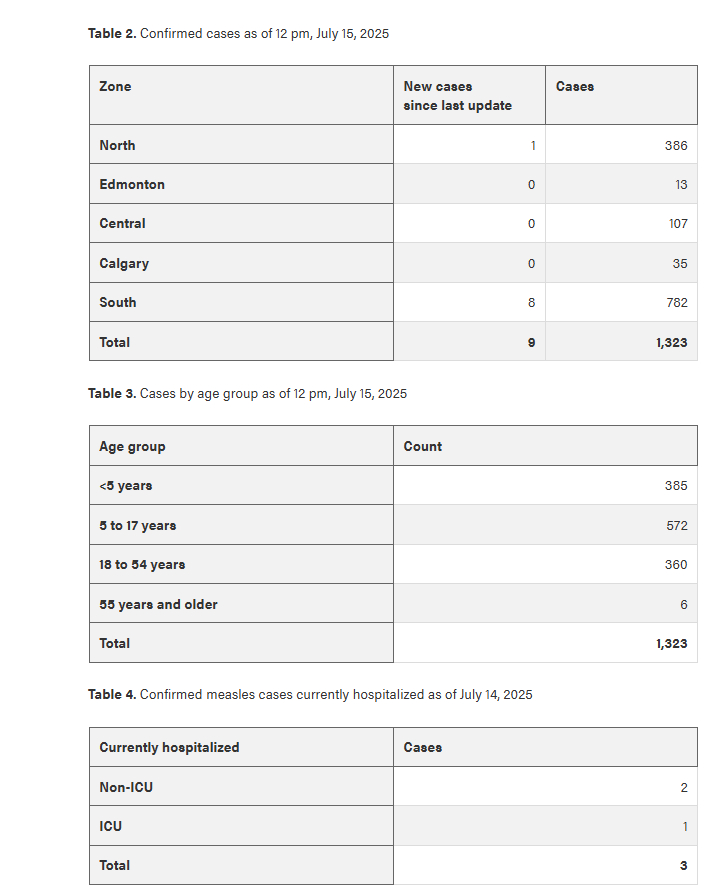Image resolution: width=723 pixels, height=894 pixels.
Task: Select the Non-ICU row label
Action: (126, 787)
